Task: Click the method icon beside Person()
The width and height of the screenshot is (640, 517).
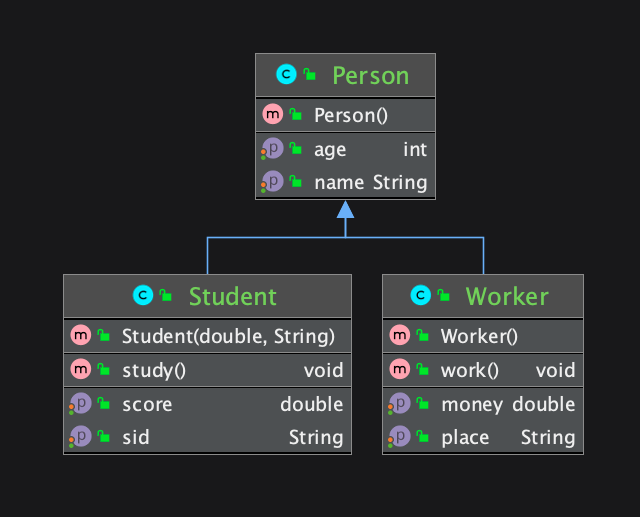Action: pos(272,115)
